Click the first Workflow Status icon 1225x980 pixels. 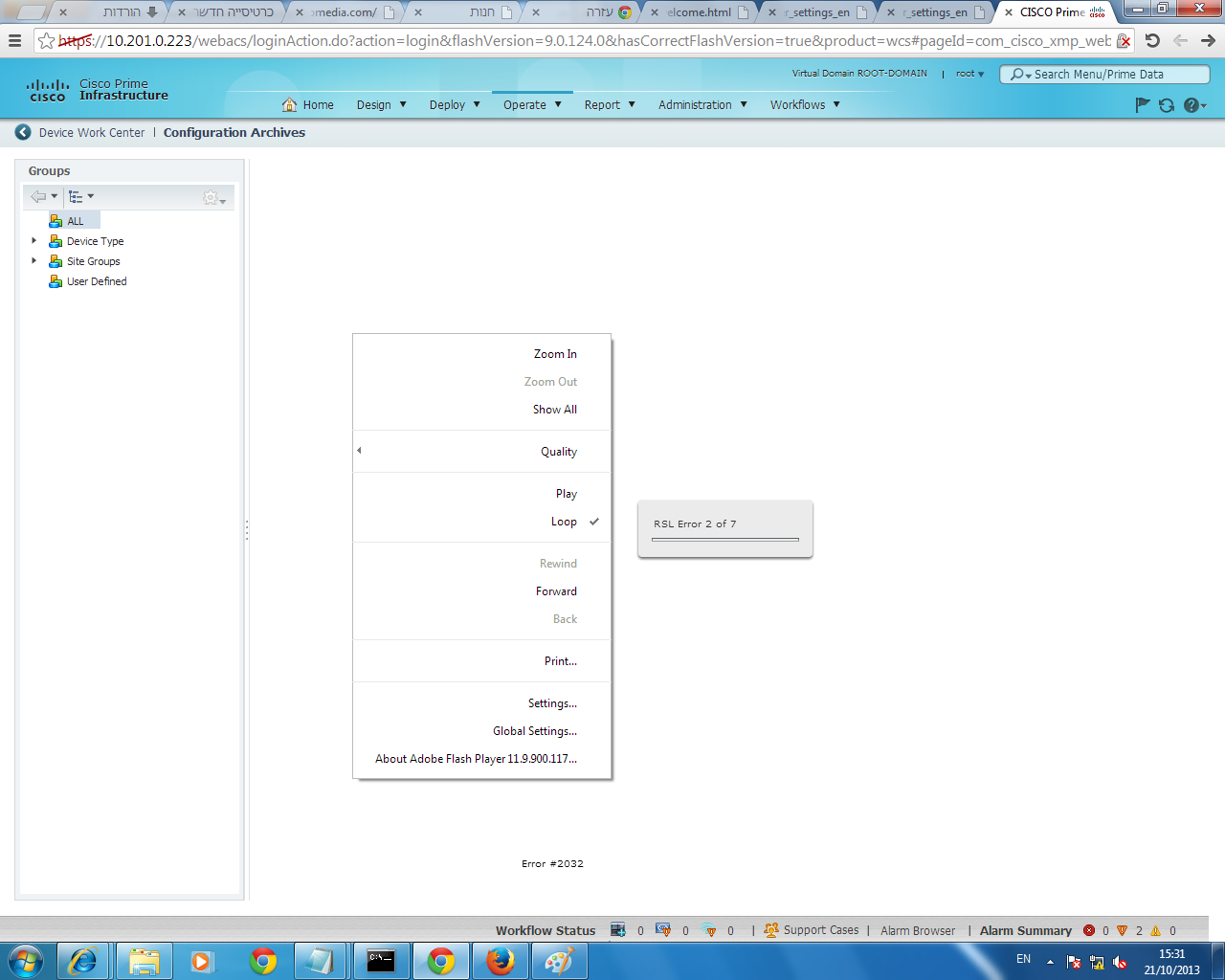point(618,930)
